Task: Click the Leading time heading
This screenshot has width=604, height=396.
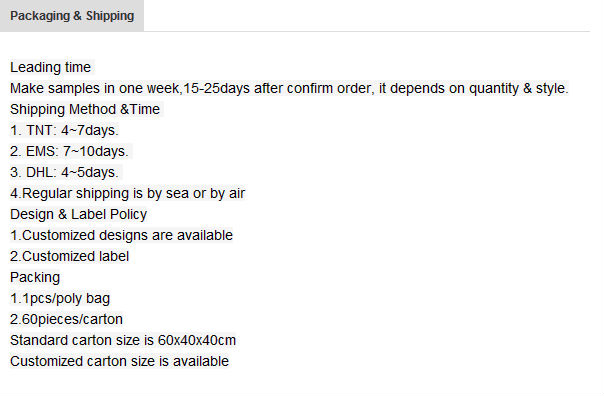Action: (50, 67)
